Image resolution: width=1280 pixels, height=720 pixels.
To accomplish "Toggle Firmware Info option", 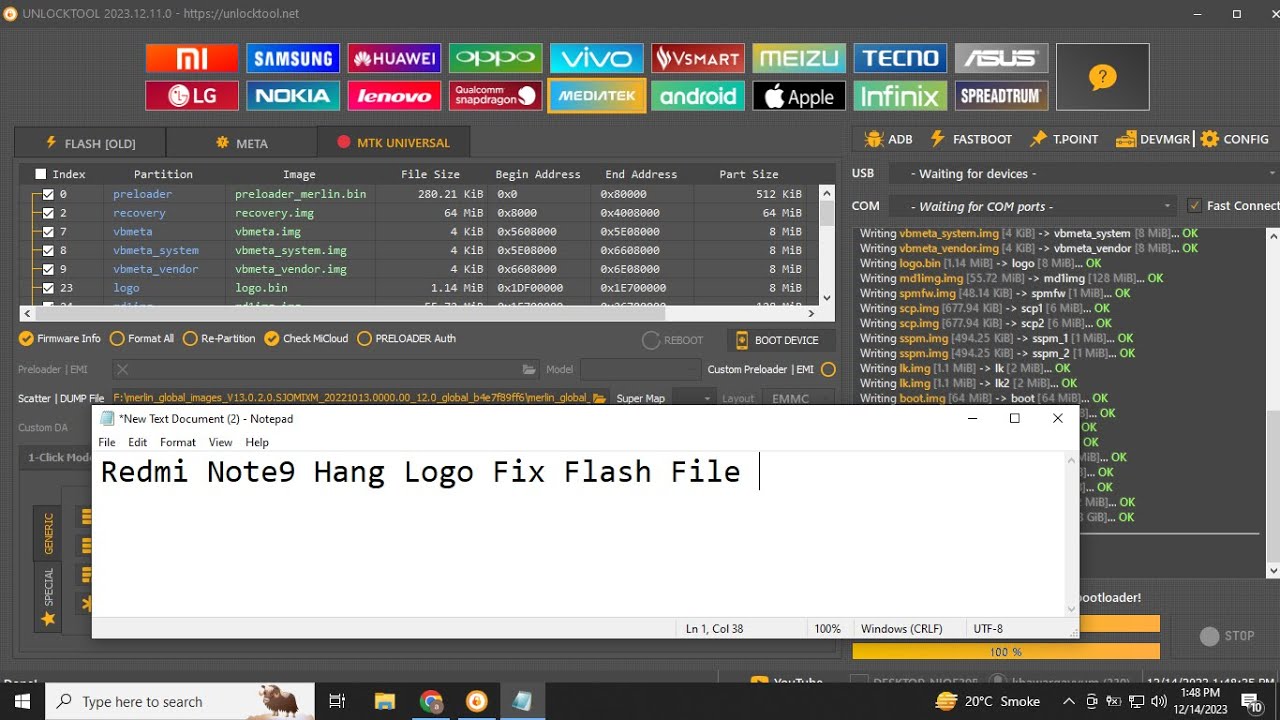I will (x=60, y=338).
